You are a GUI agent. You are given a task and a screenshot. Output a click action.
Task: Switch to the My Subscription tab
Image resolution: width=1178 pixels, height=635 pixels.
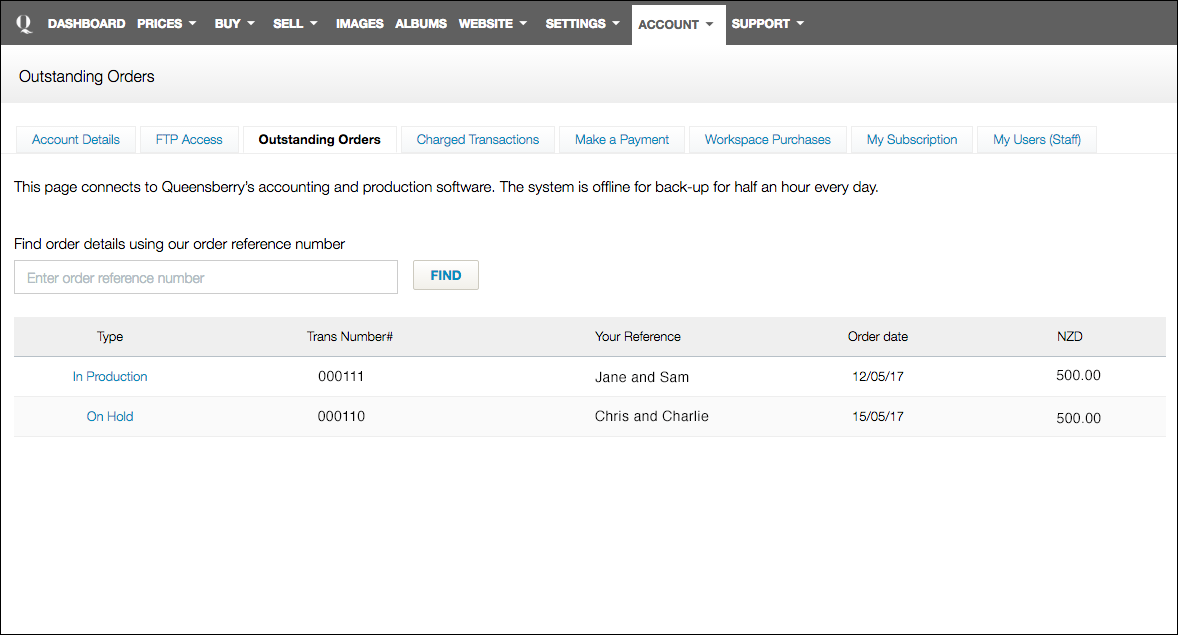912,140
